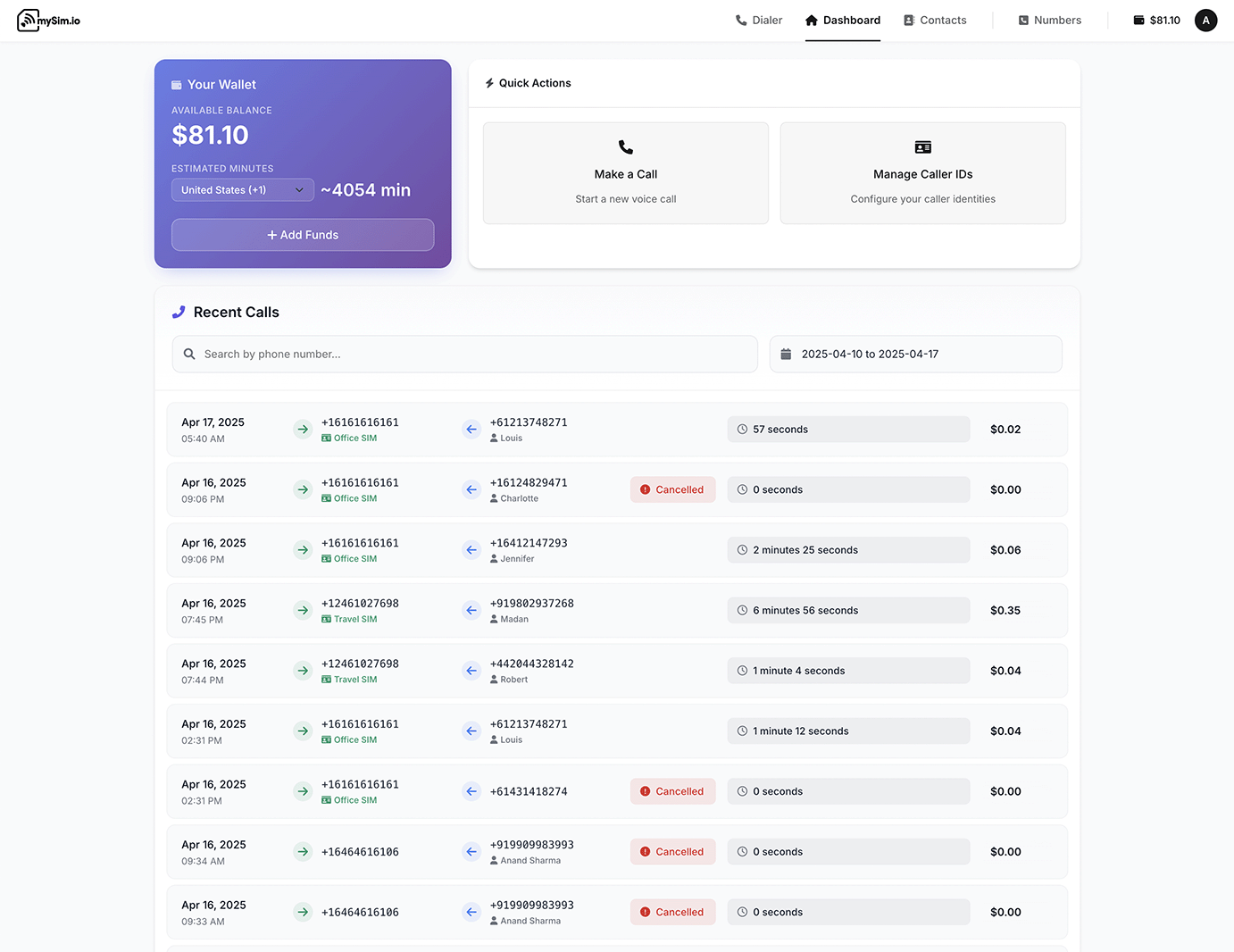Click the search magnifier icon

click(189, 355)
